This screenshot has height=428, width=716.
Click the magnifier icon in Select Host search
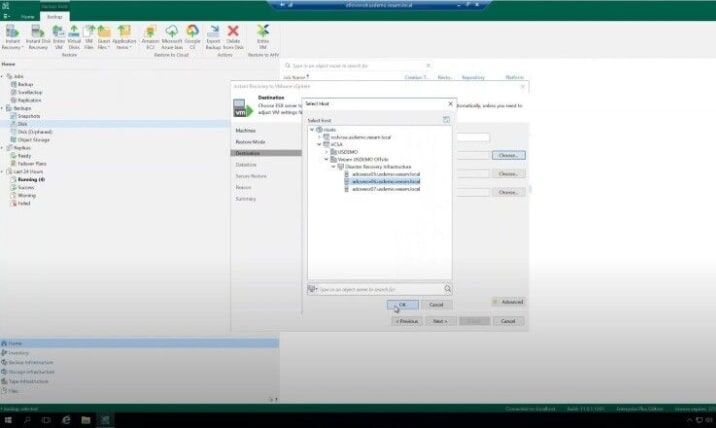[447, 289]
